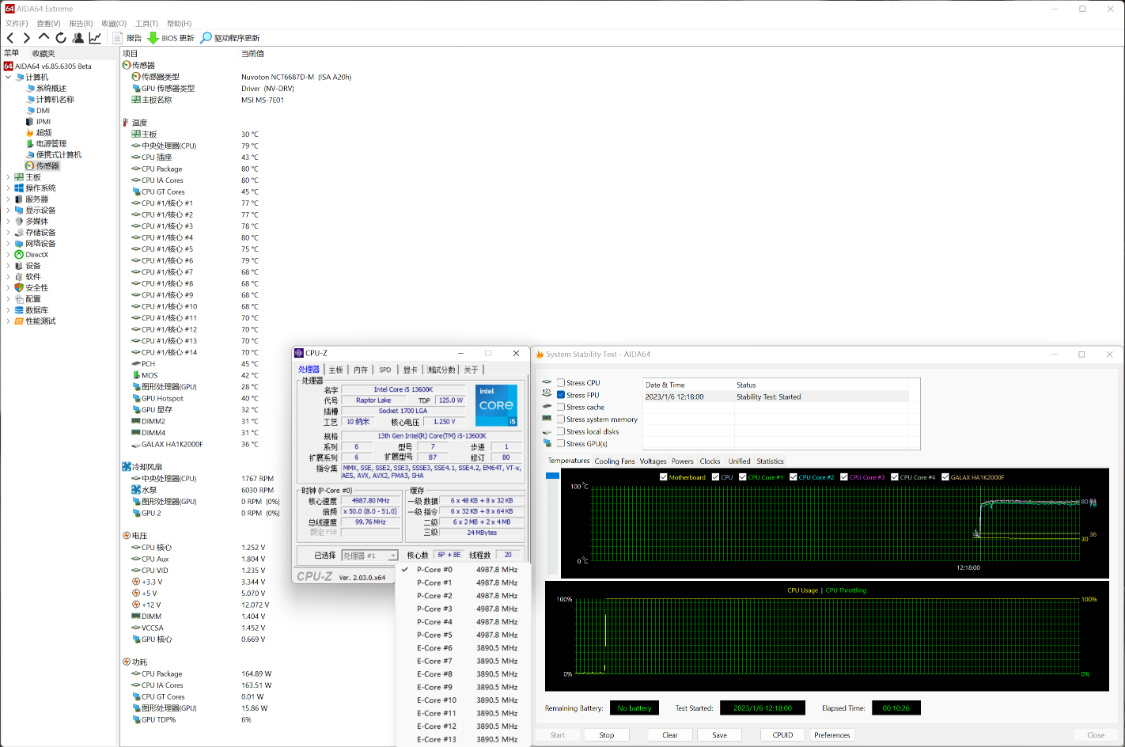The width and height of the screenshot is (1125, 747).
Task: Expand the 主板 tree node
Action: point(8,177)
